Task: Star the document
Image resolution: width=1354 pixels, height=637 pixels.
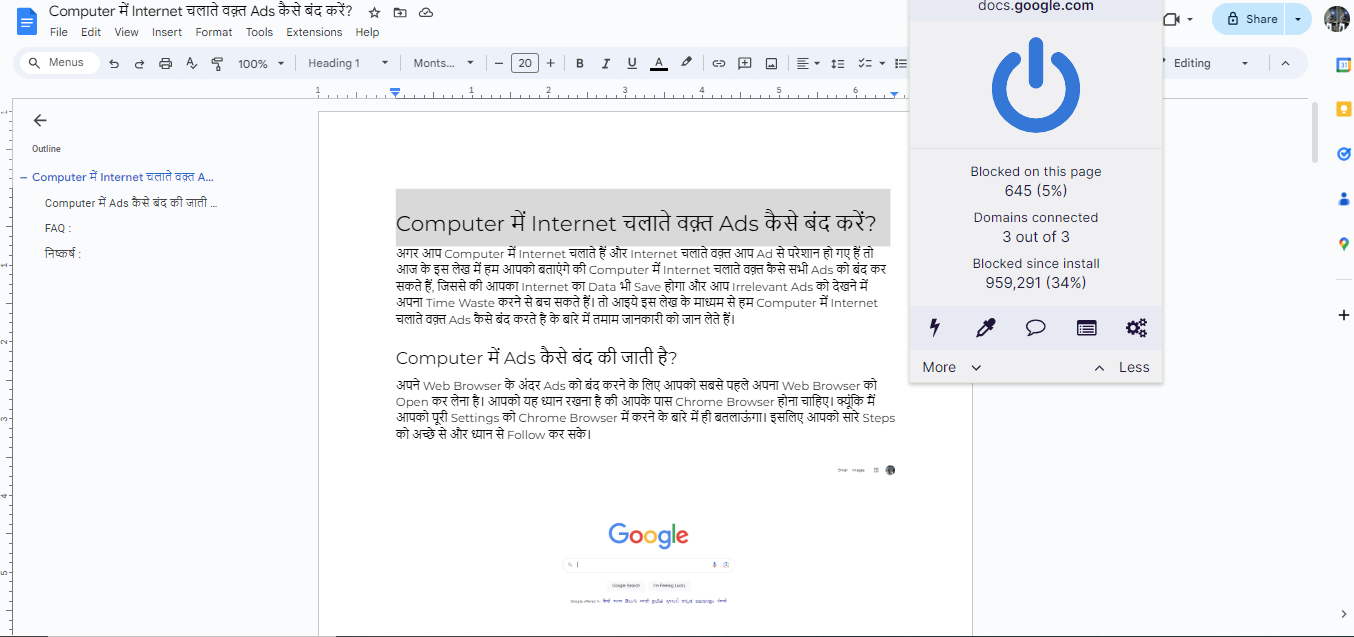Action: [374, 13]
